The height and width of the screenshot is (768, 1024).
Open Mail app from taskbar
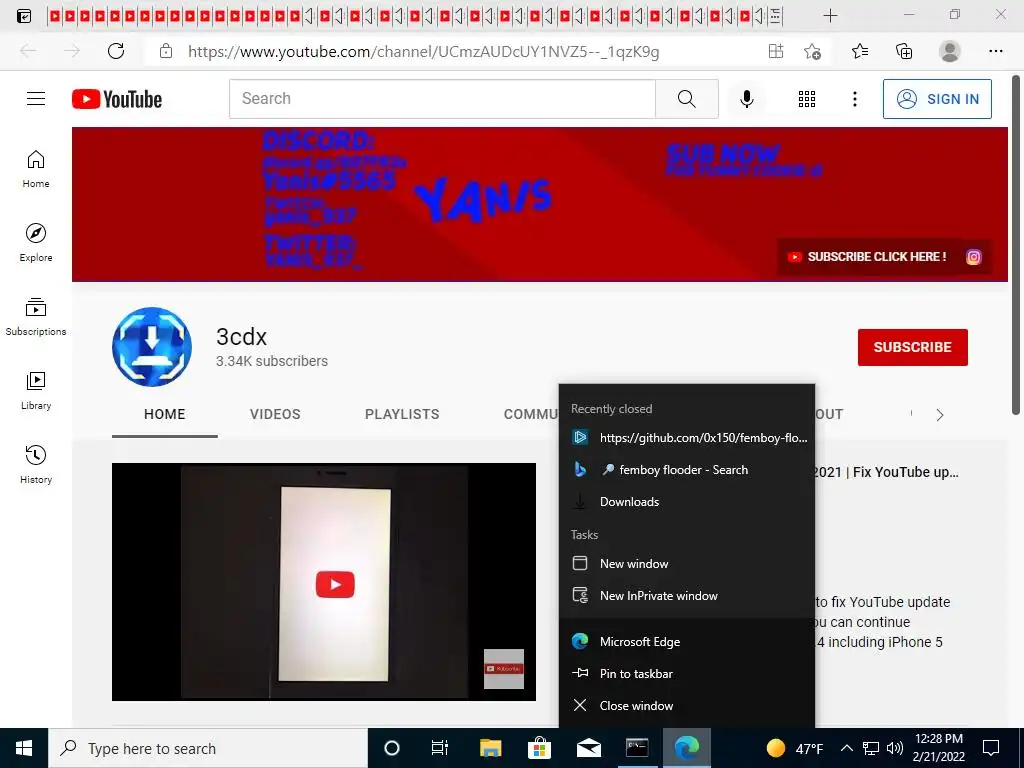[x=588, y=748]
